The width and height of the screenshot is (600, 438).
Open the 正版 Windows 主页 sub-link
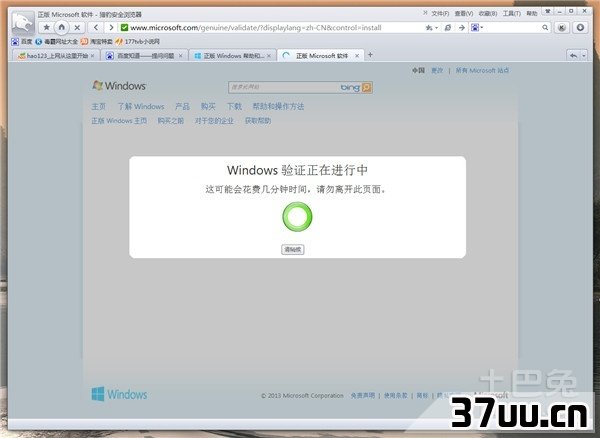tap(119, 121)
